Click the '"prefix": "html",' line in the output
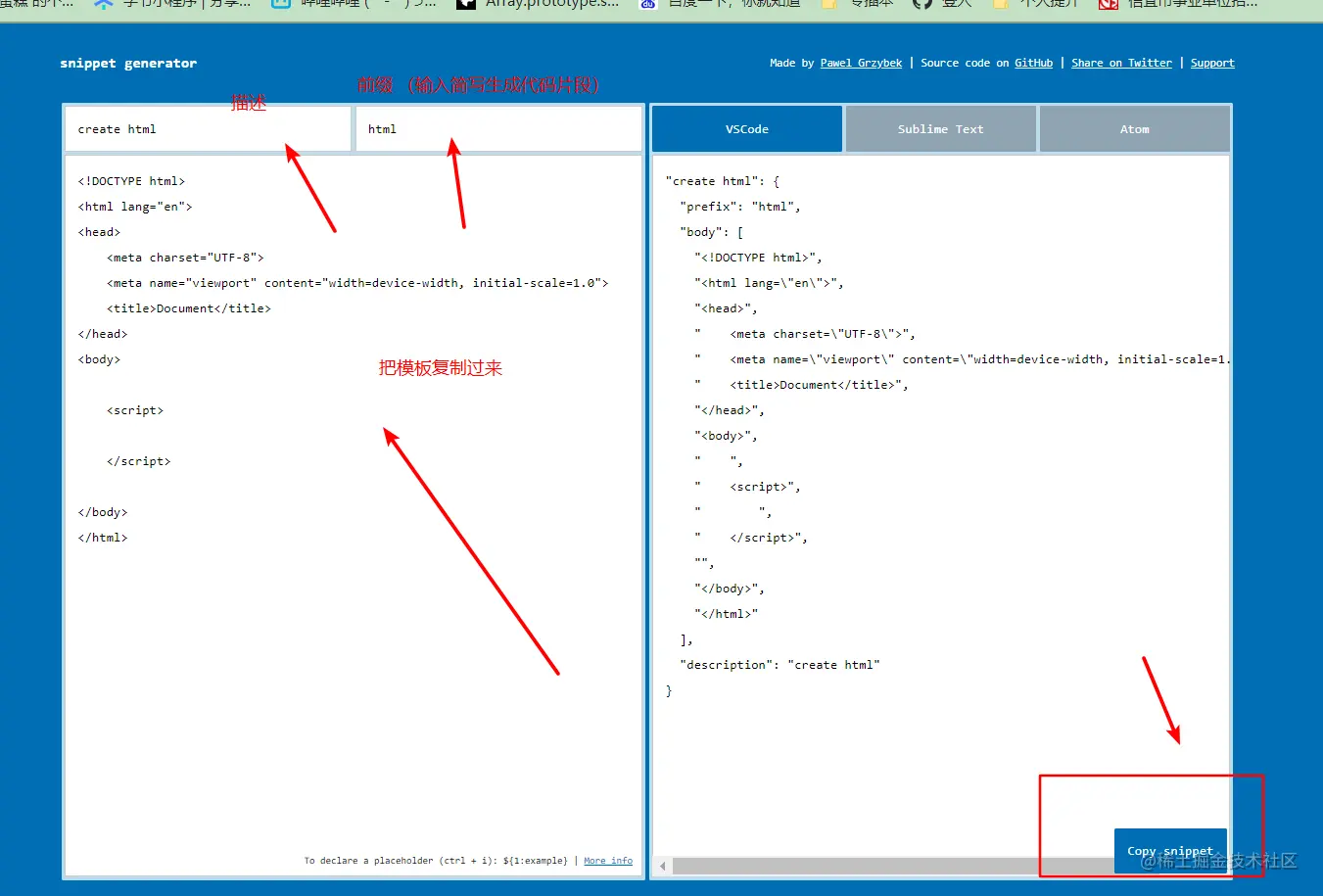The image size is (1323, 896). pyautogui.click(x=740, y=207)
